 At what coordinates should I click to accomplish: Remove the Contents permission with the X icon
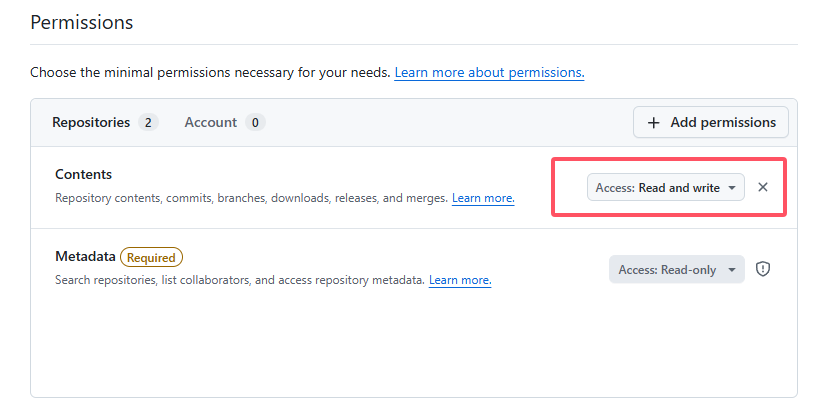pos(763,188)
